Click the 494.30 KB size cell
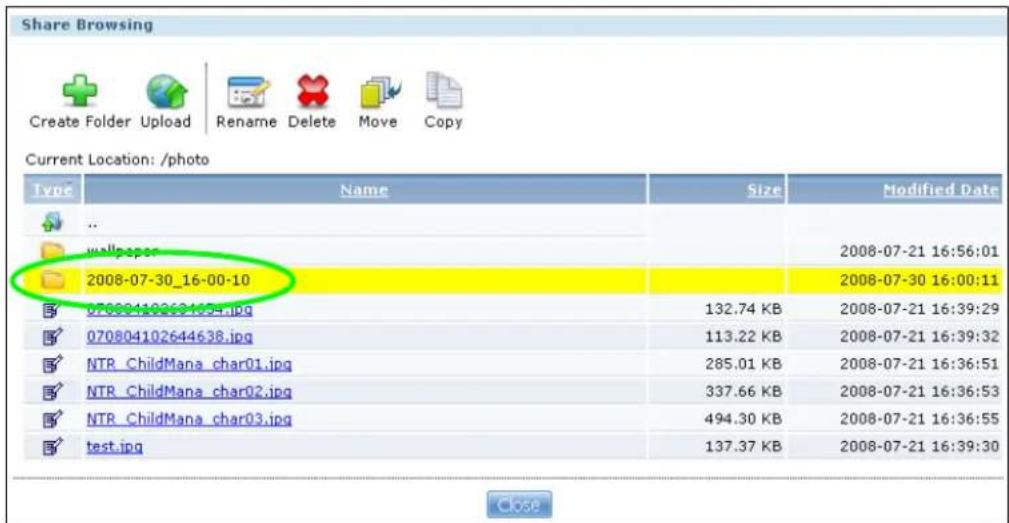The image size is (1009, 523). [743, 419]
